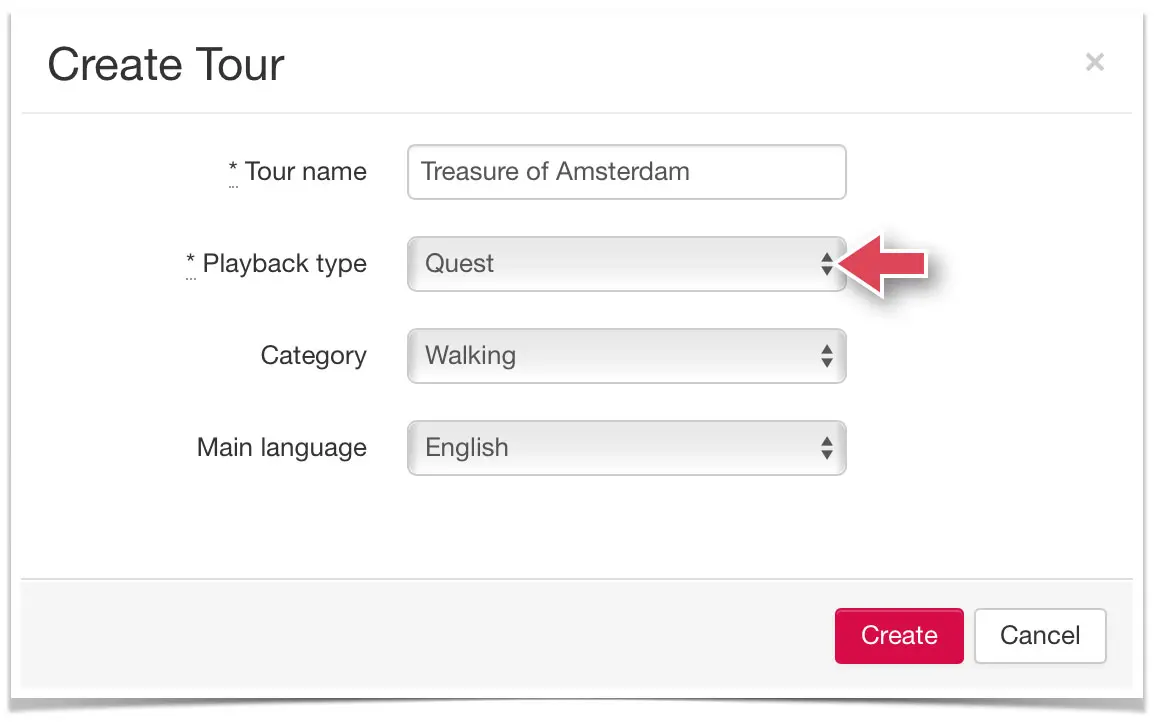Click the Create button
This screenshot has height=722, width=1158.
pyautogui.click(x=899, y=636)
